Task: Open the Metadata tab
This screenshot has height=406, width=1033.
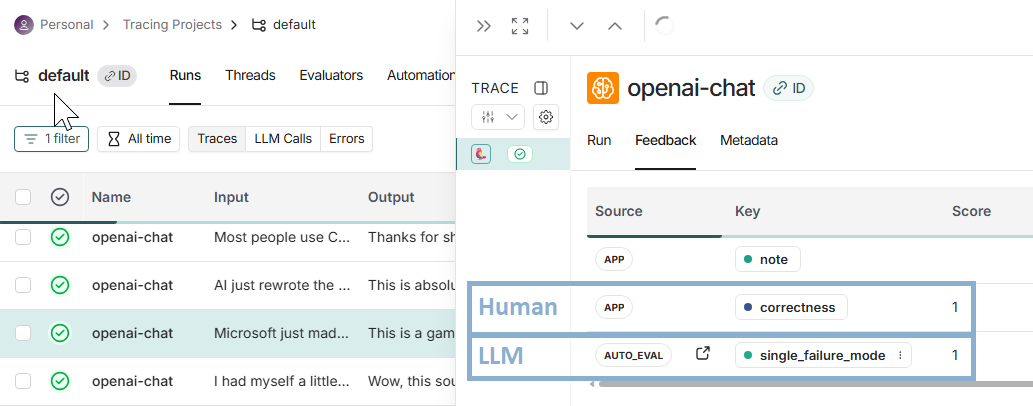Action: coord(749,140)
